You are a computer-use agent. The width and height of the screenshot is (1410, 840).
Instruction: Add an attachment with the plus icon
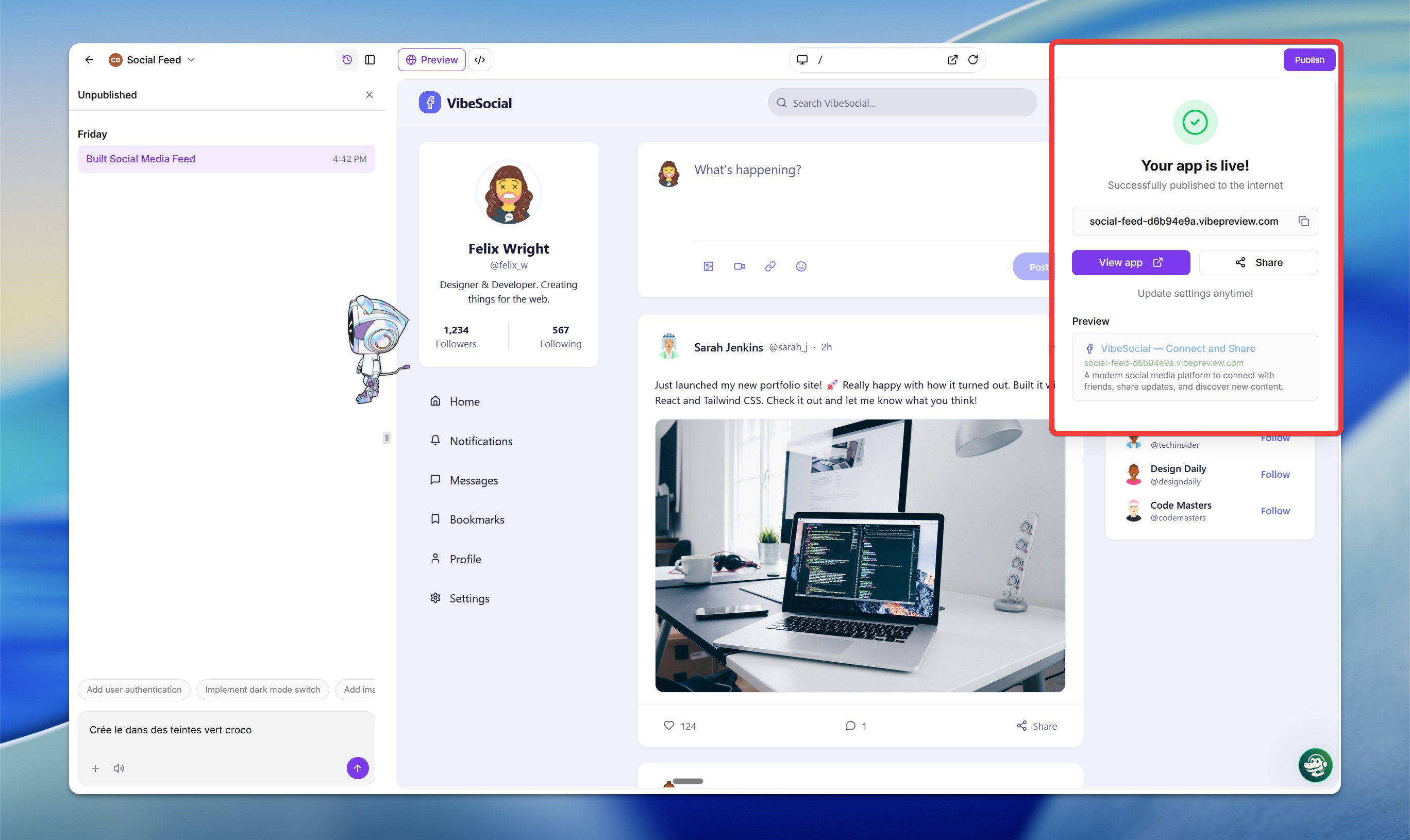point(95,768)
